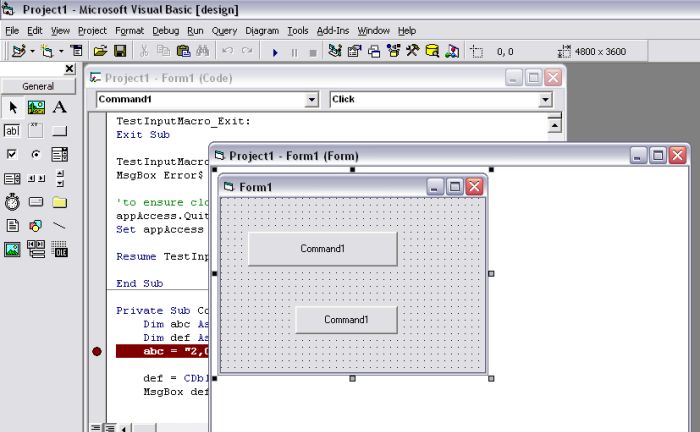Close the toolbox panel with X

(x=69, y=69)
